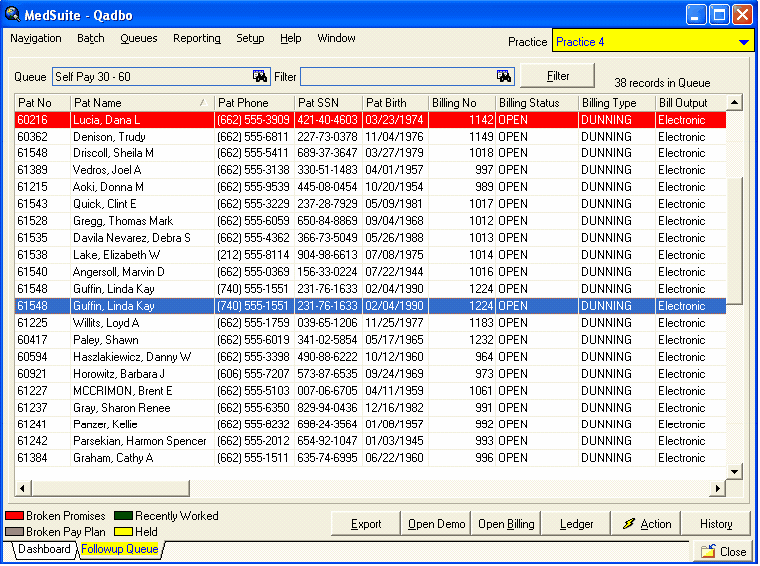Screen dimensions: 760x566
Task: Sort by Pat SSN column header
Action: [328, 103]
